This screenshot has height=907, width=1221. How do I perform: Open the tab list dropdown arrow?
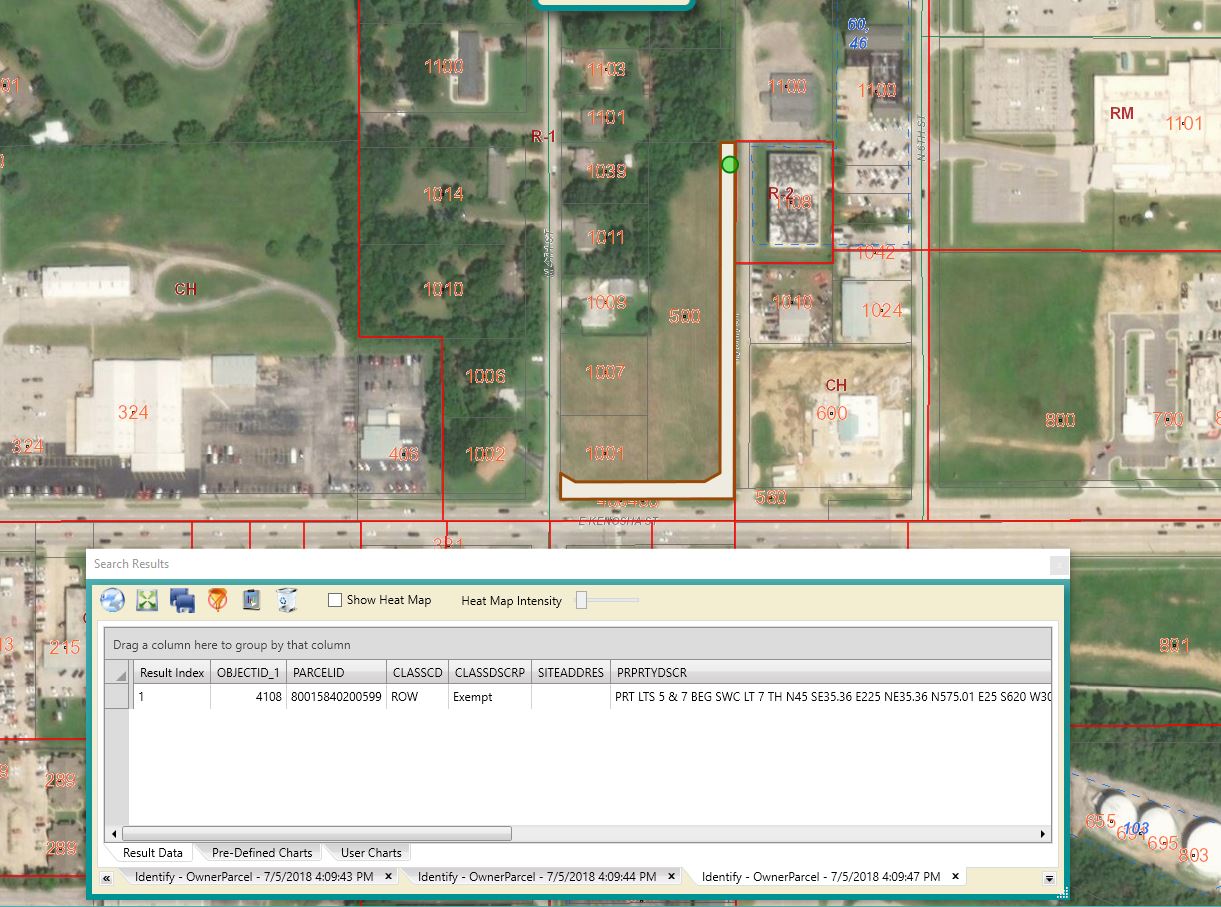1049,878
